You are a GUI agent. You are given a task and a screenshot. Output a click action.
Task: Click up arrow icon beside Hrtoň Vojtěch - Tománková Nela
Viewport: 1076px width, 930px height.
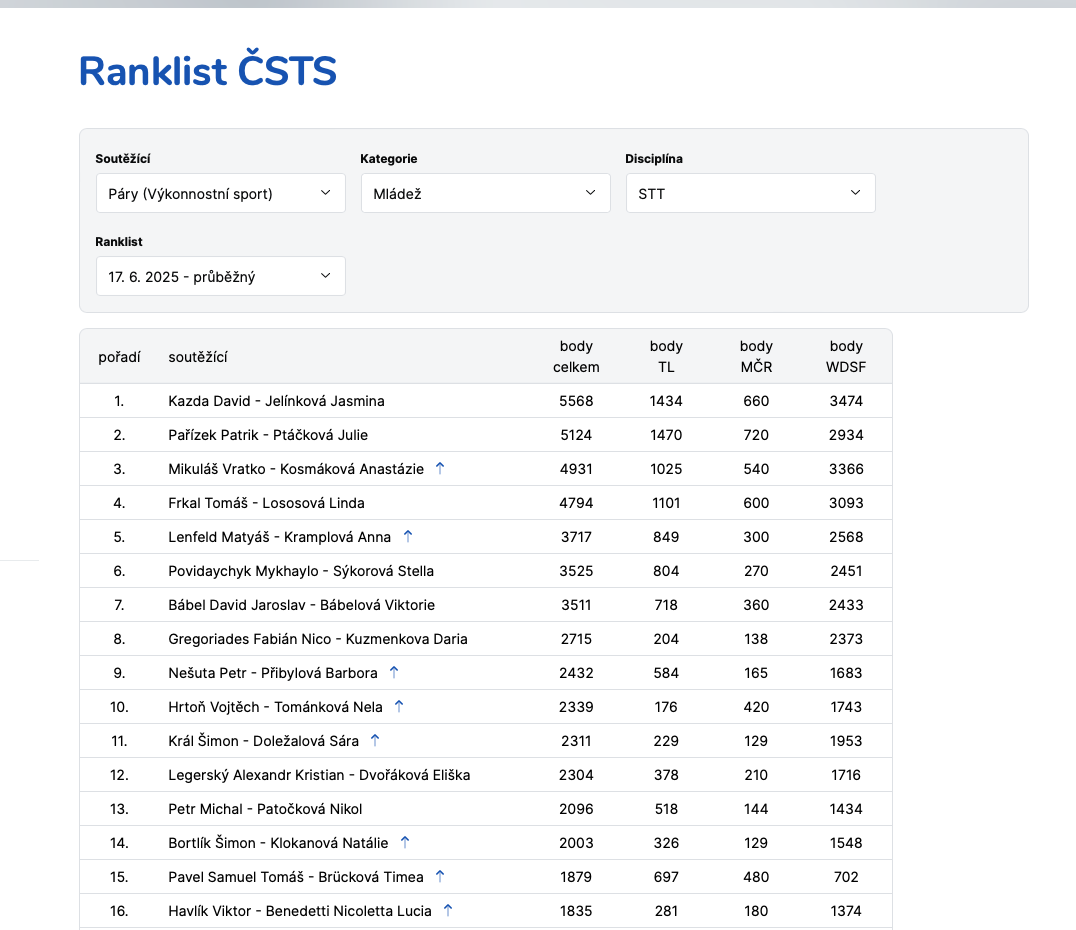click(x=399, y=706)
